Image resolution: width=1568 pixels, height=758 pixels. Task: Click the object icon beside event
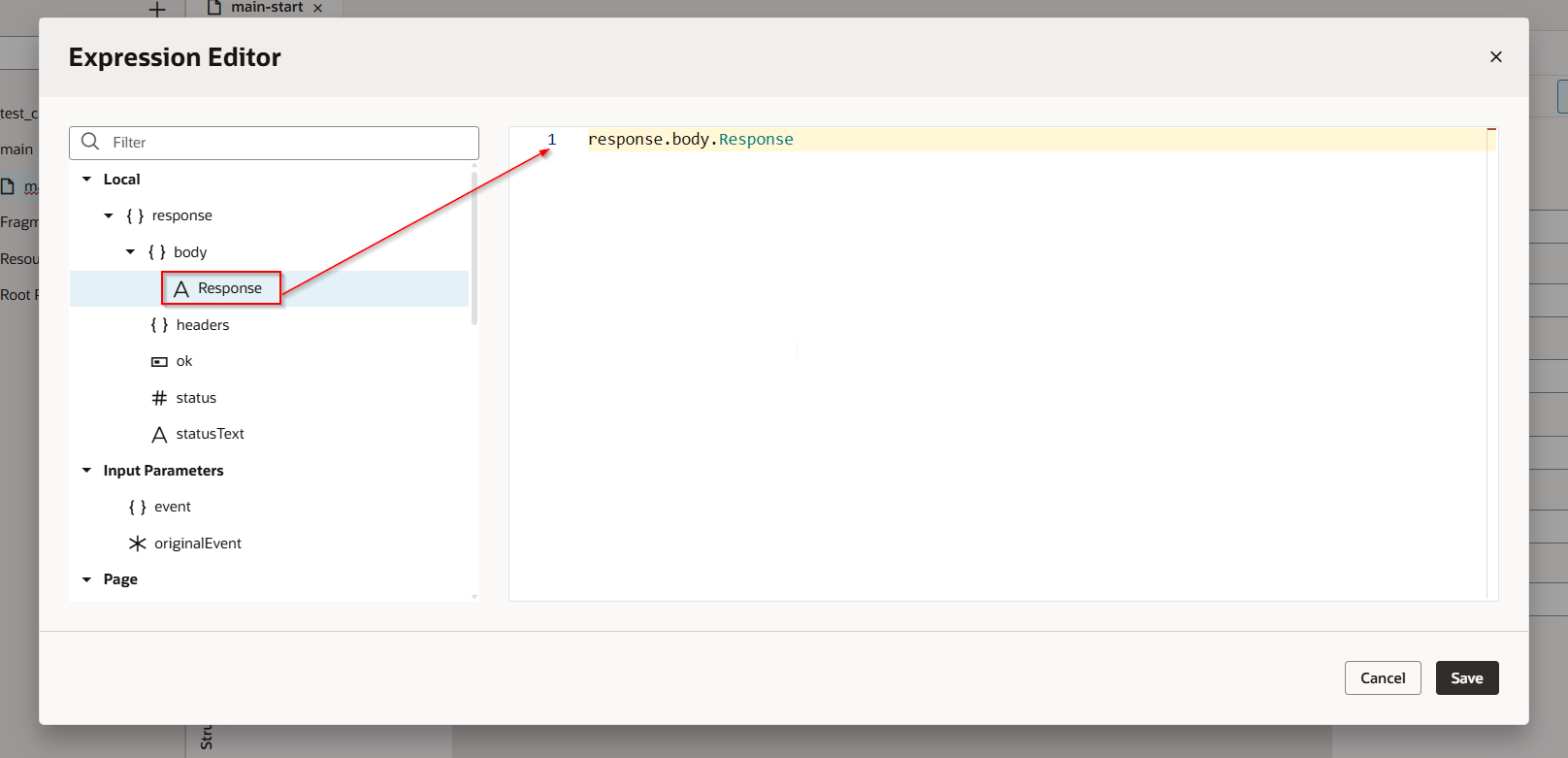click(137, 507)
